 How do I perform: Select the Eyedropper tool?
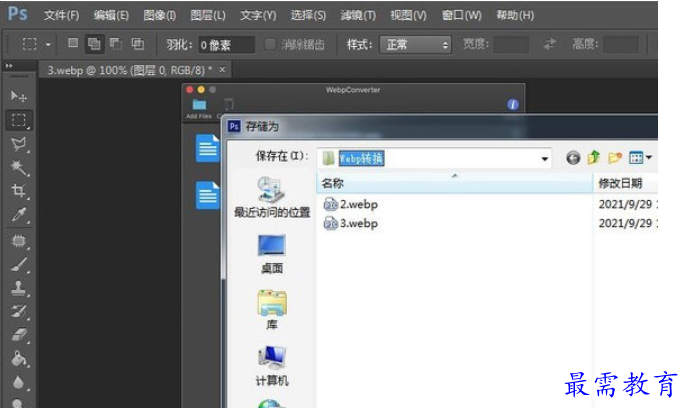pos(18,215)
